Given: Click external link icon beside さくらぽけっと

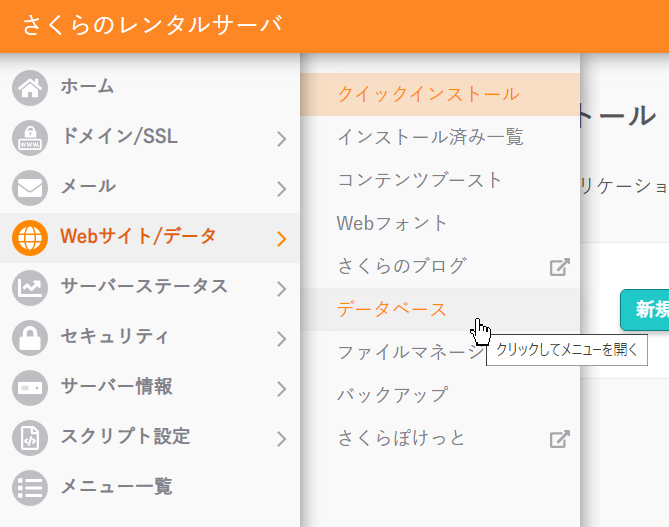Looking at the screenshot, I should point(559,439).
